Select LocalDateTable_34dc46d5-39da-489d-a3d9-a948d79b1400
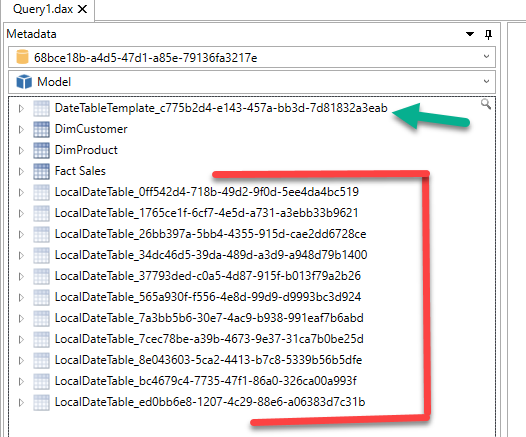The height and width of the screenshot is (437, 526). pos(211,255)
